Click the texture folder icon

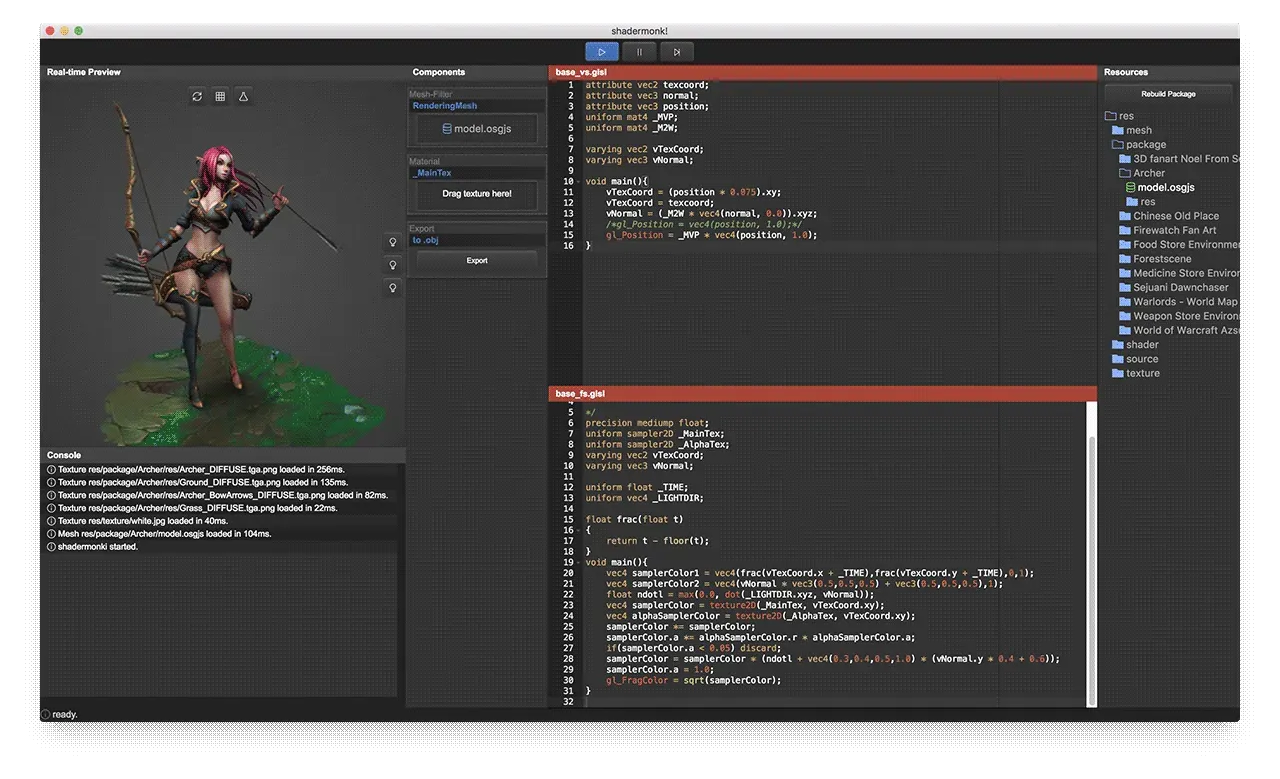pos(1118,373)
